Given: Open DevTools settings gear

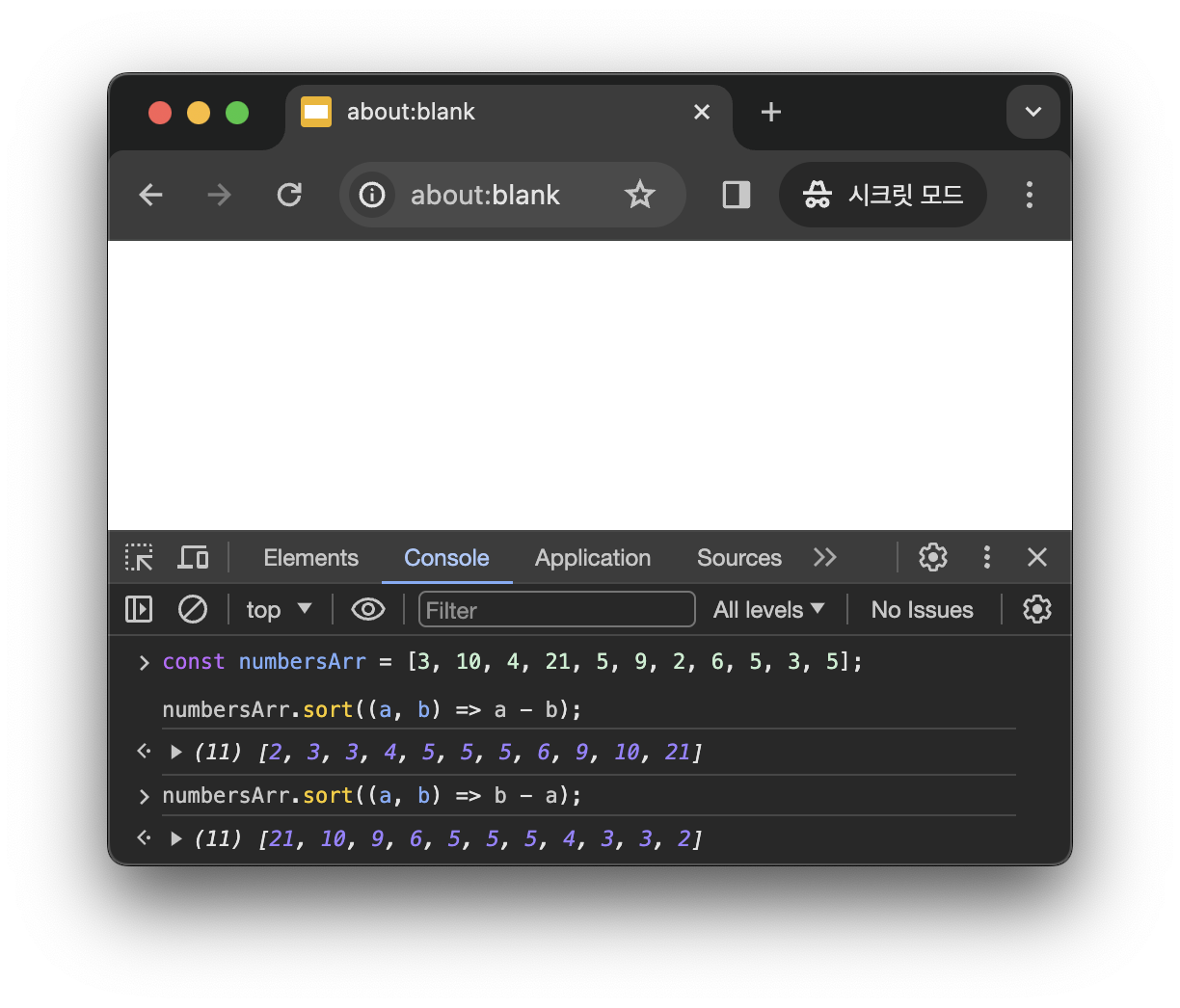Looking at the screenshot, I should coord(933,557).
